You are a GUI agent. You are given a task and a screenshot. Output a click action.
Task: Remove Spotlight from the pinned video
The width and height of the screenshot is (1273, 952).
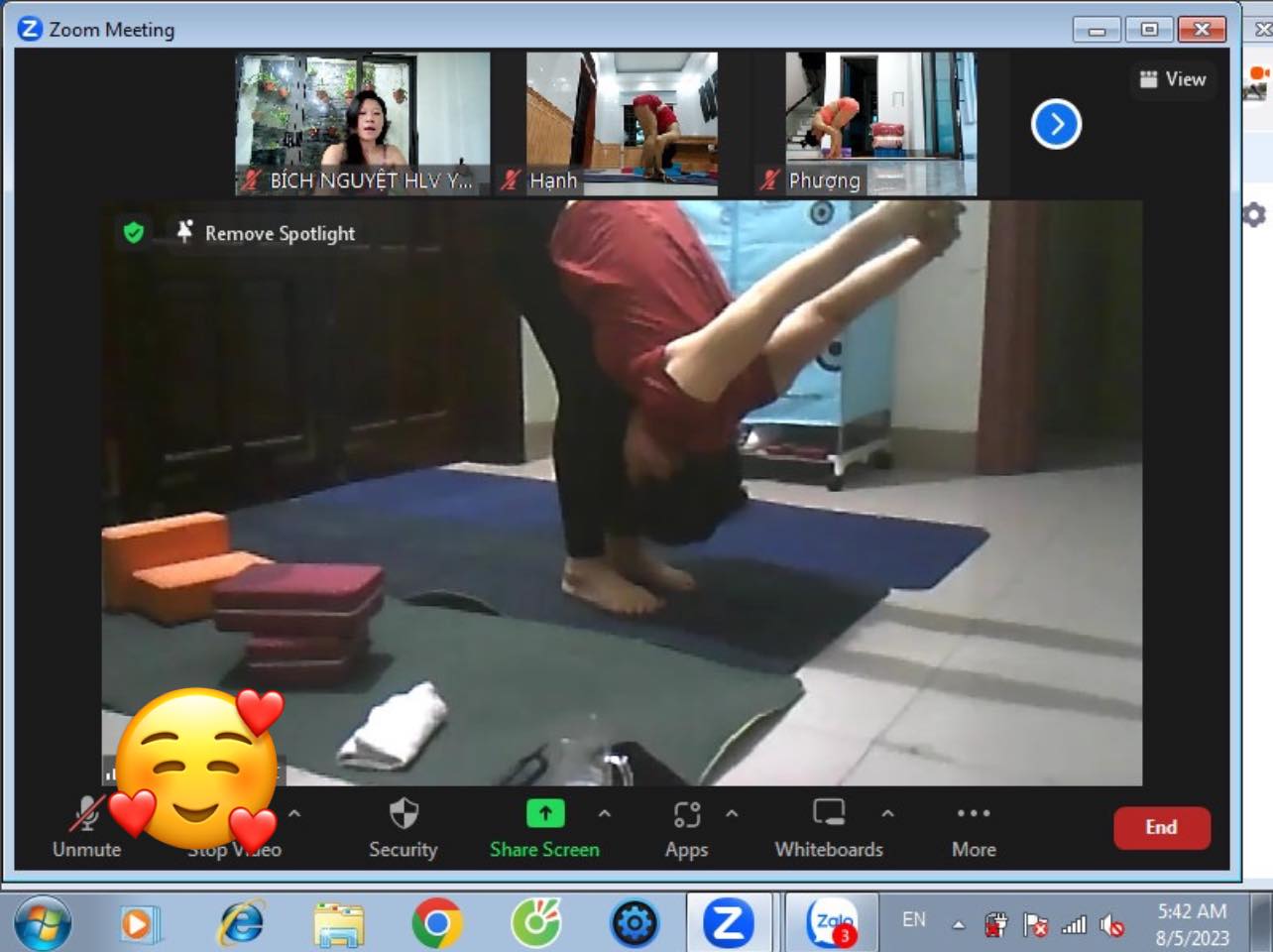click(x=266, y=233)
